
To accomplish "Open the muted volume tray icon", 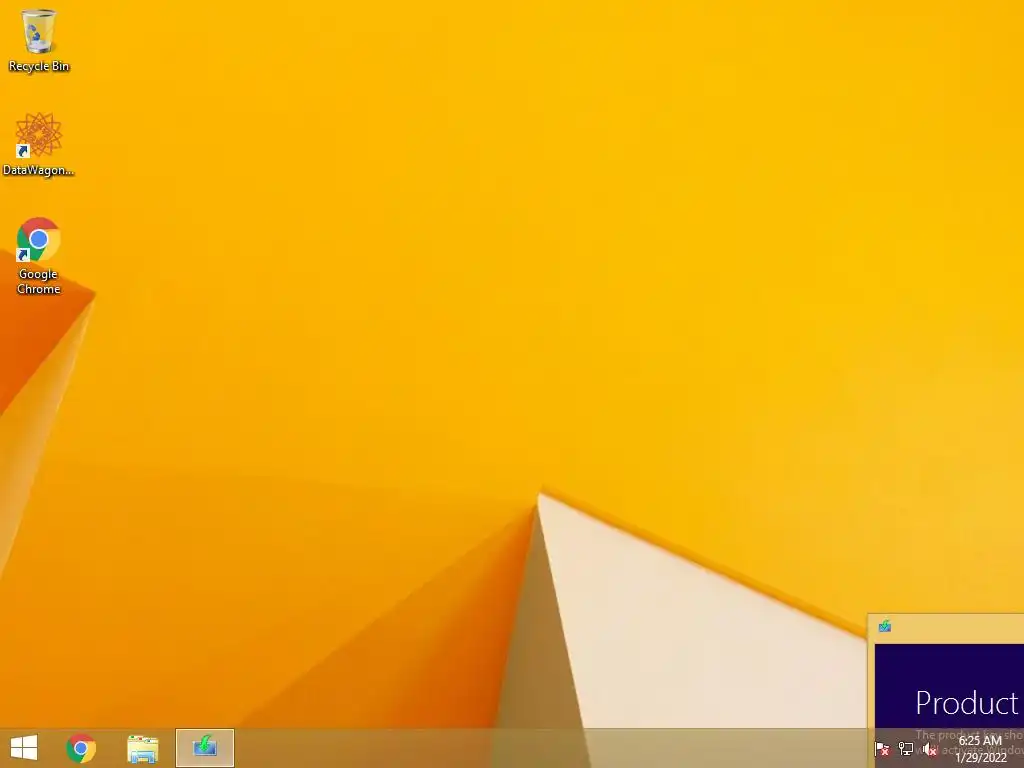I will (x=930, y=749).
